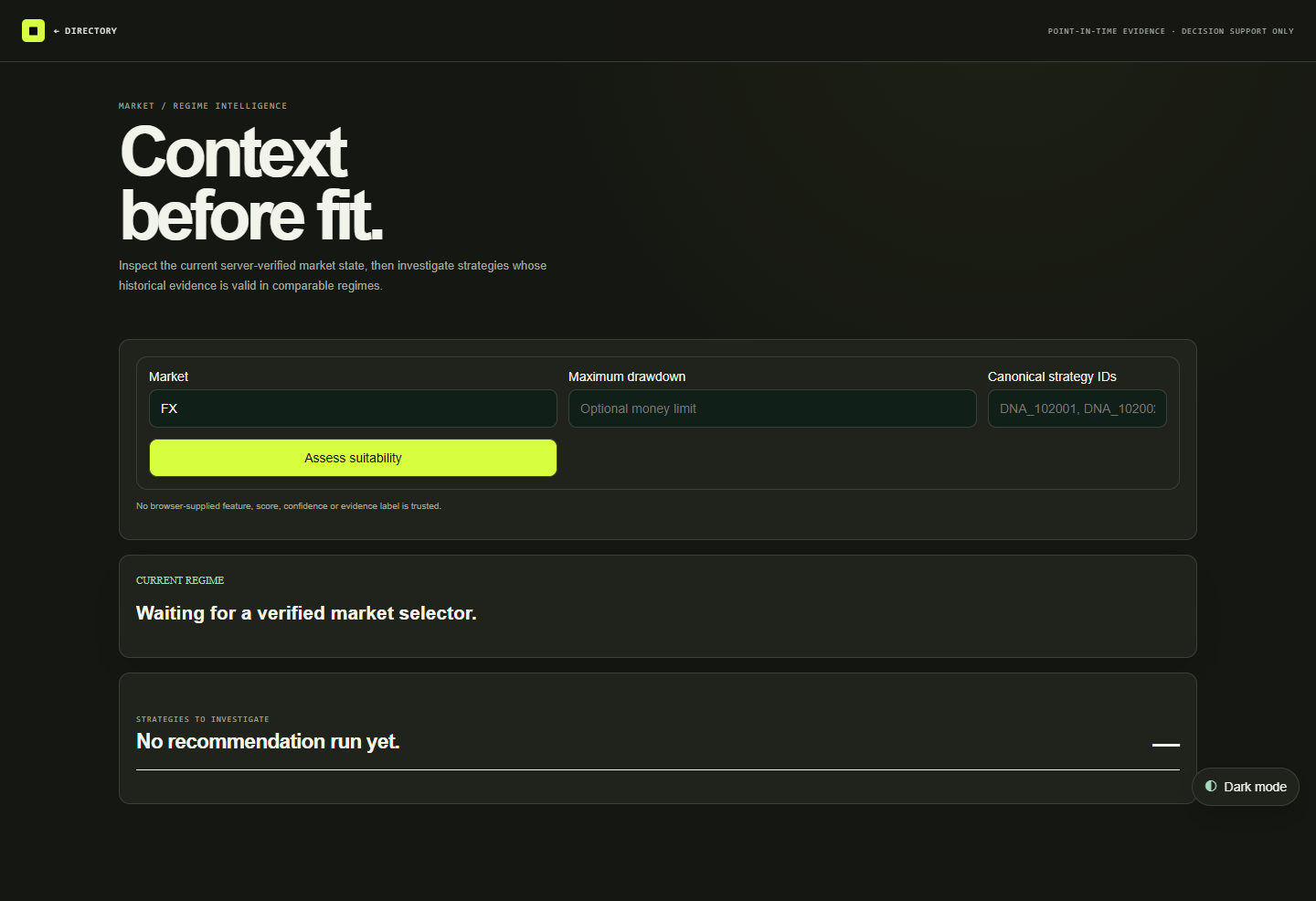Click the 'Context before fit.' headline
Screen dimensions: 1316x901
coord(250,184)
